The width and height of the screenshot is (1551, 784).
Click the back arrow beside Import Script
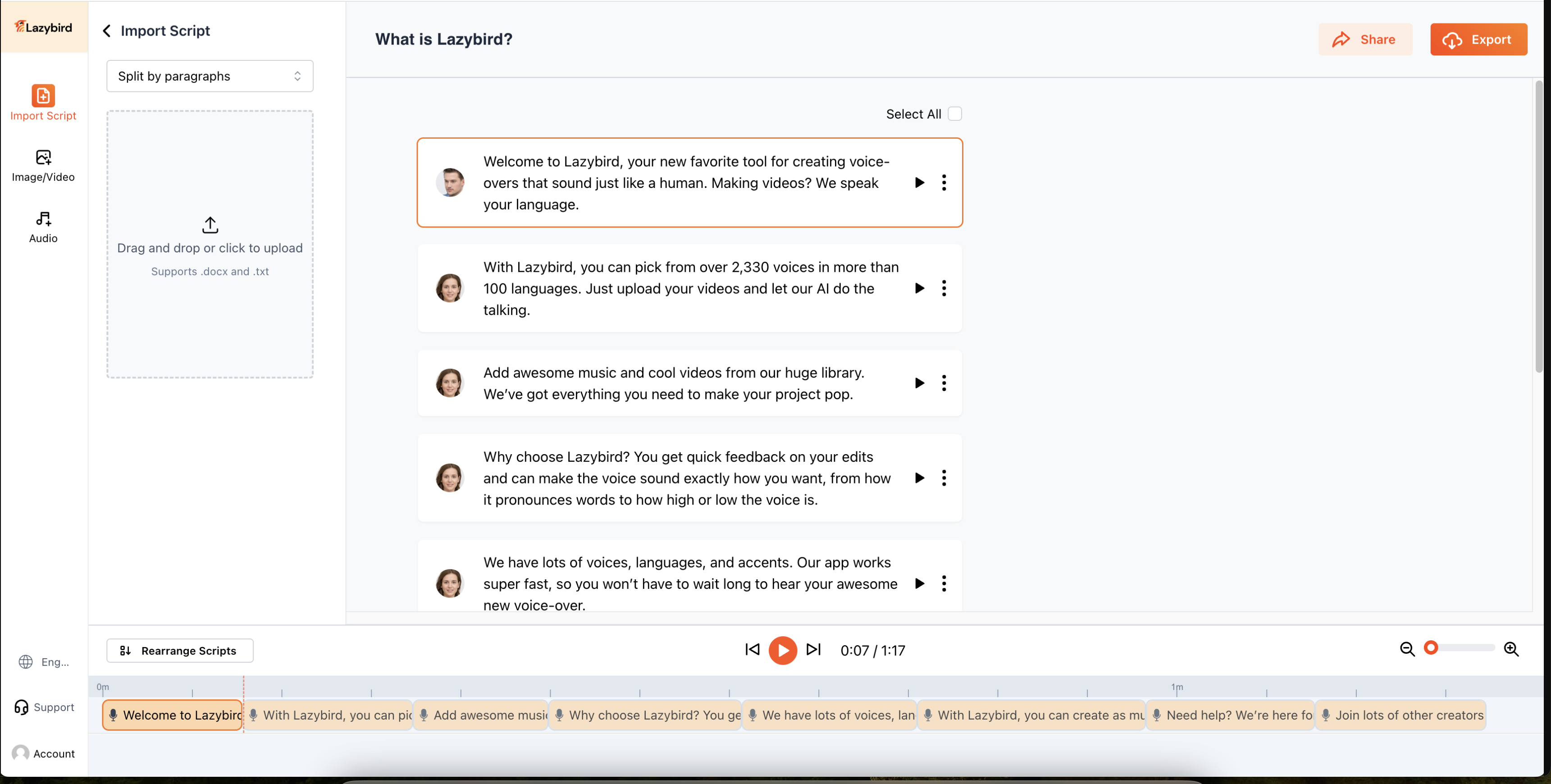click(x=107, y=31)
